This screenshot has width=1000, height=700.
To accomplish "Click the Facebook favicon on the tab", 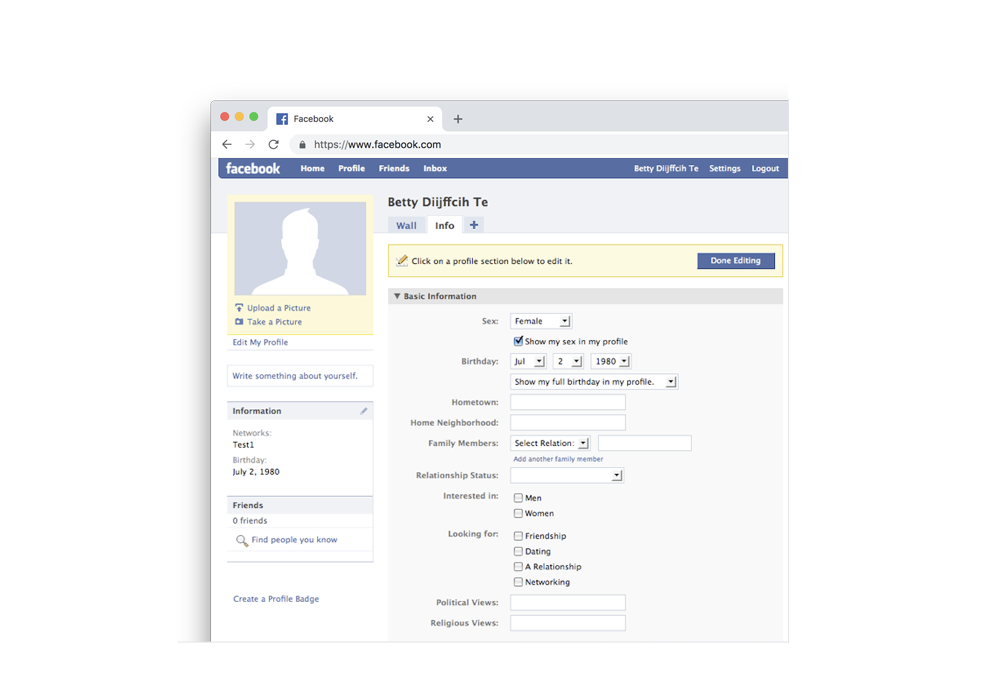I will pyautogui.click(x=282, y=119).
